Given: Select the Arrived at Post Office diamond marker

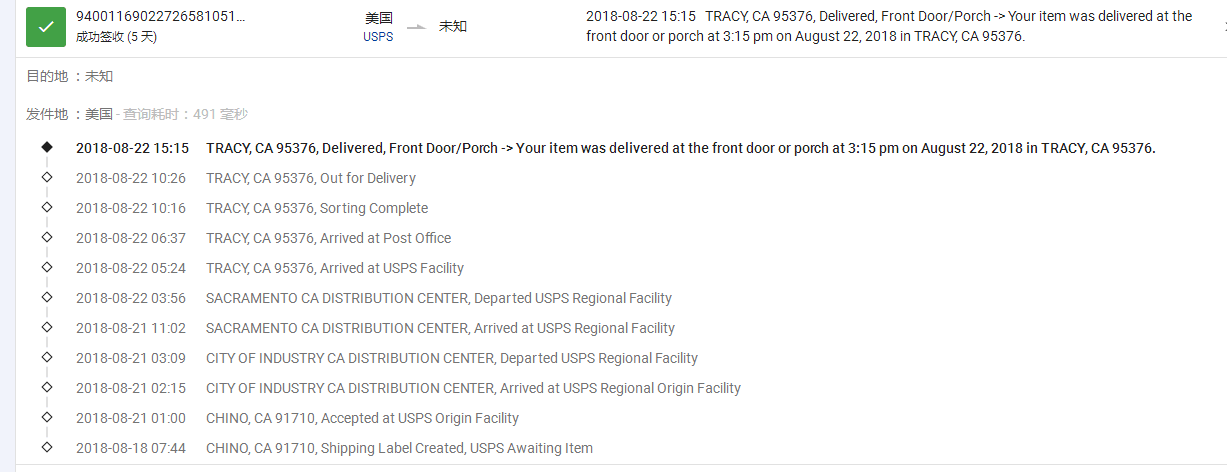Looking at the screenshot, I should 47,238.
